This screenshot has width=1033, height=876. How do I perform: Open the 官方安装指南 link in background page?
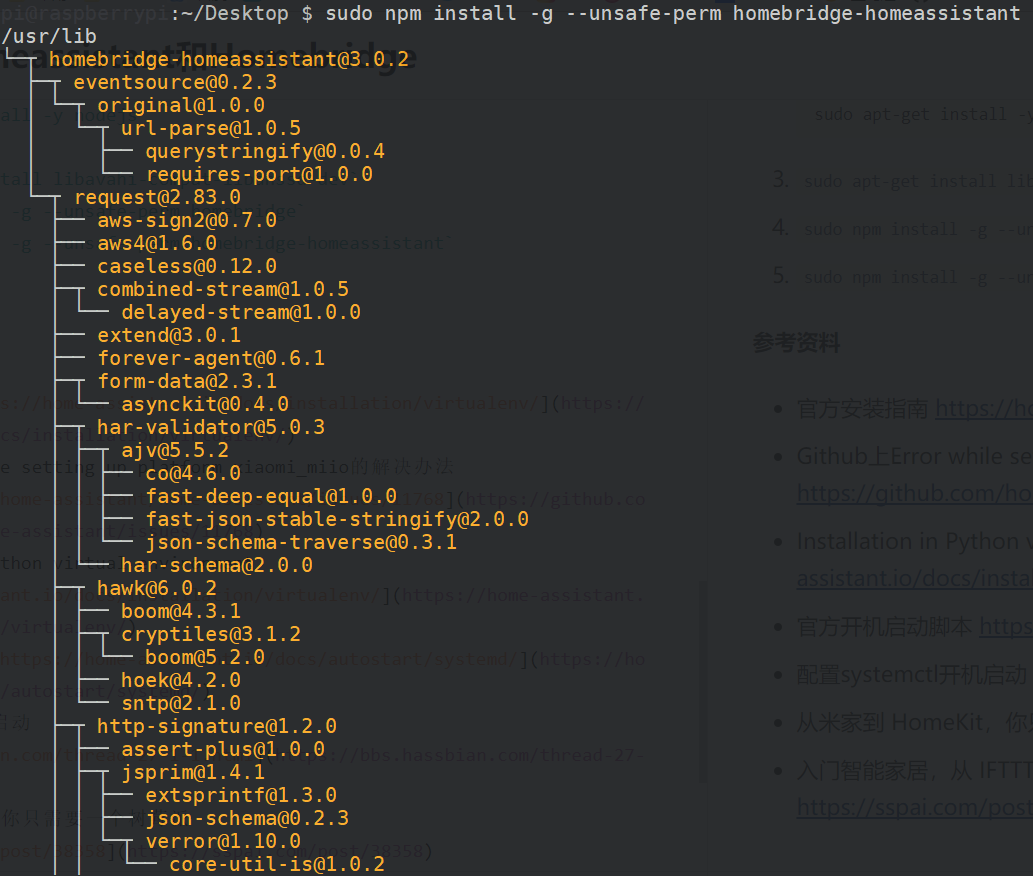pos(984,409)
